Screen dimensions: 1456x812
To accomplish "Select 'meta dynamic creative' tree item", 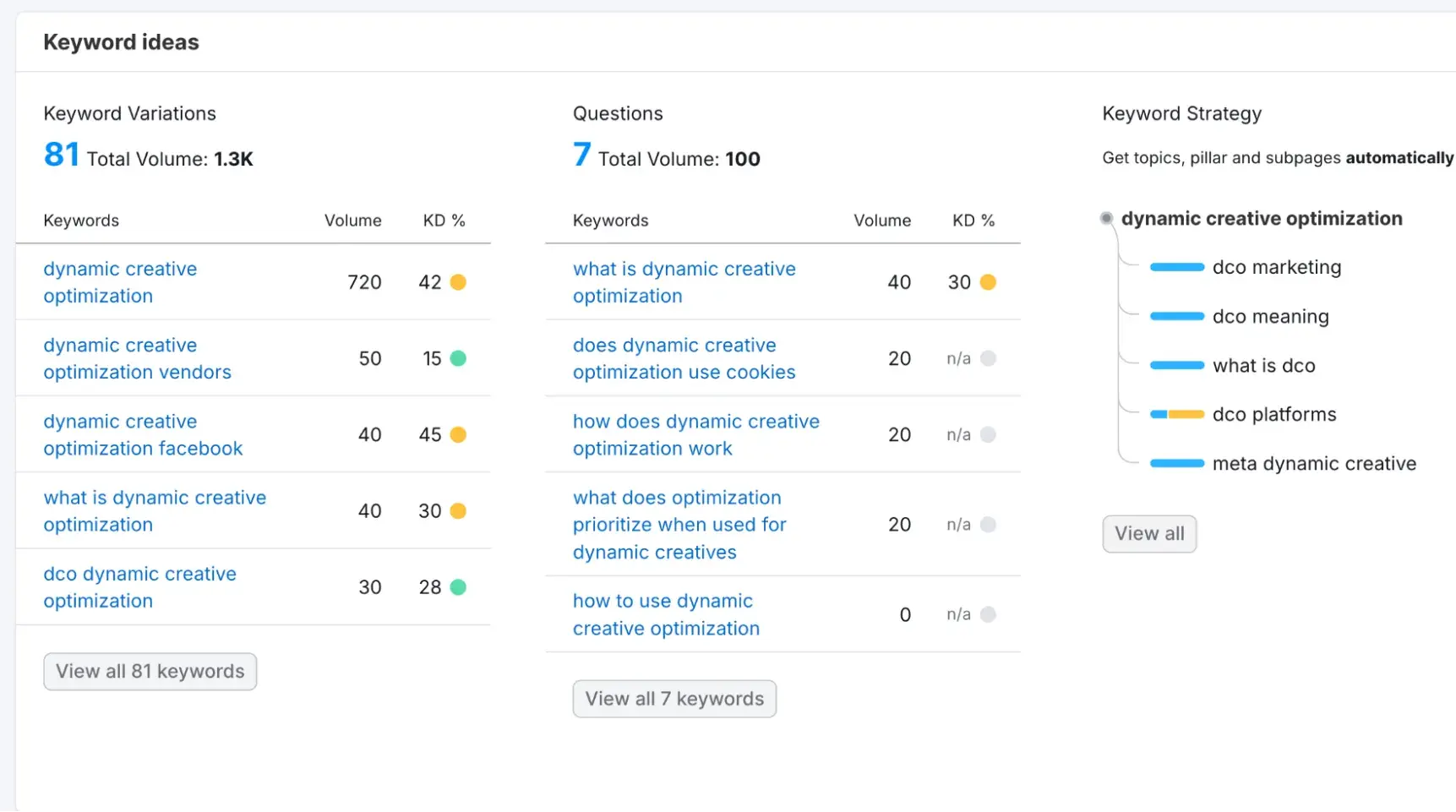I will (1313, 464).
